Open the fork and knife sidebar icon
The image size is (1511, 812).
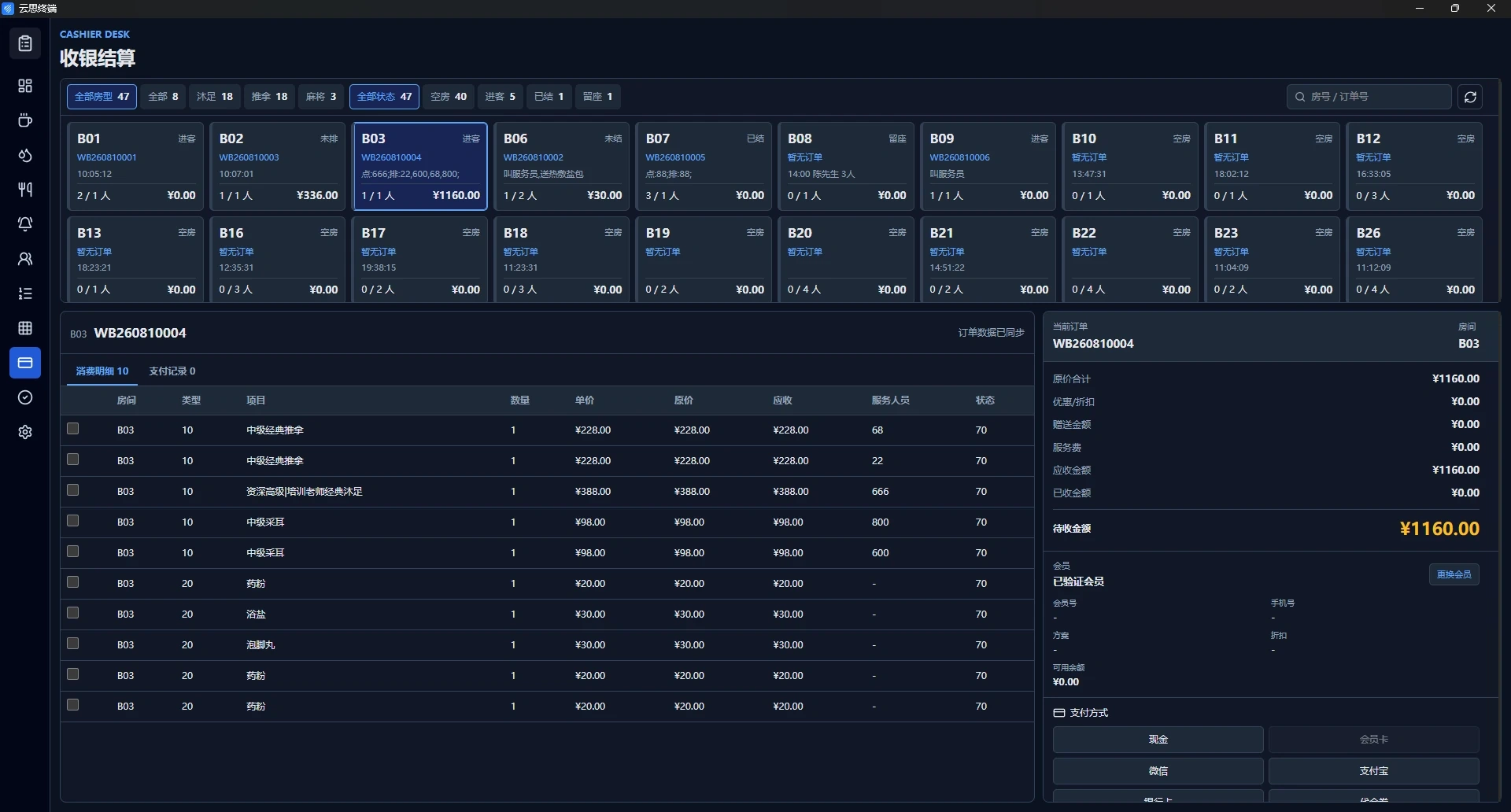click(25, 190)
